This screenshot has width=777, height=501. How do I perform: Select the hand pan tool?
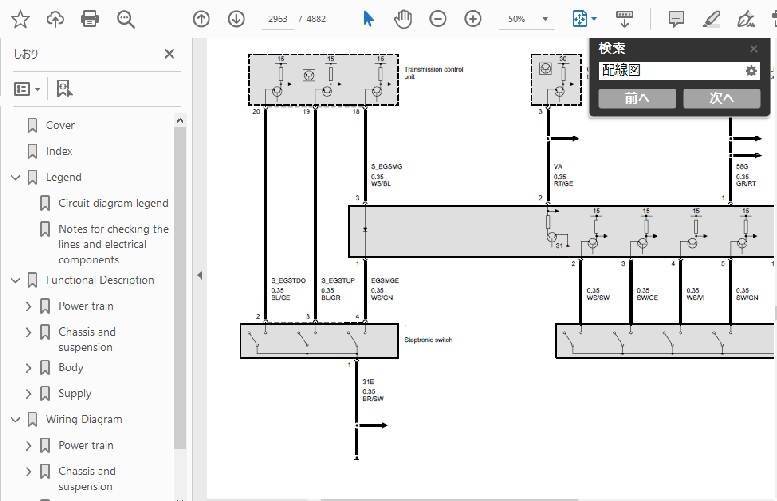point(403,19)
